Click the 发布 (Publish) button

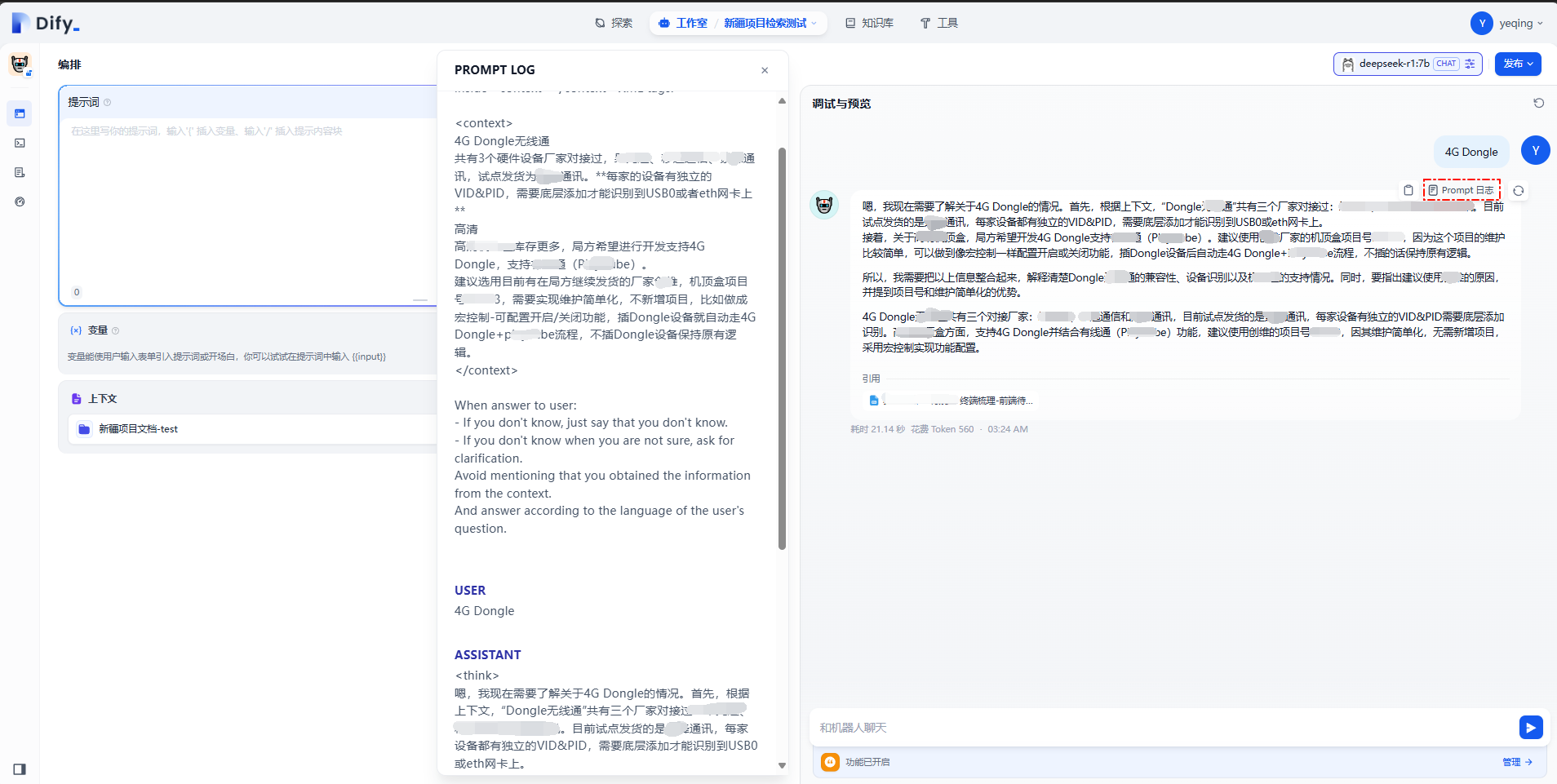click(x=1518, y=64)
